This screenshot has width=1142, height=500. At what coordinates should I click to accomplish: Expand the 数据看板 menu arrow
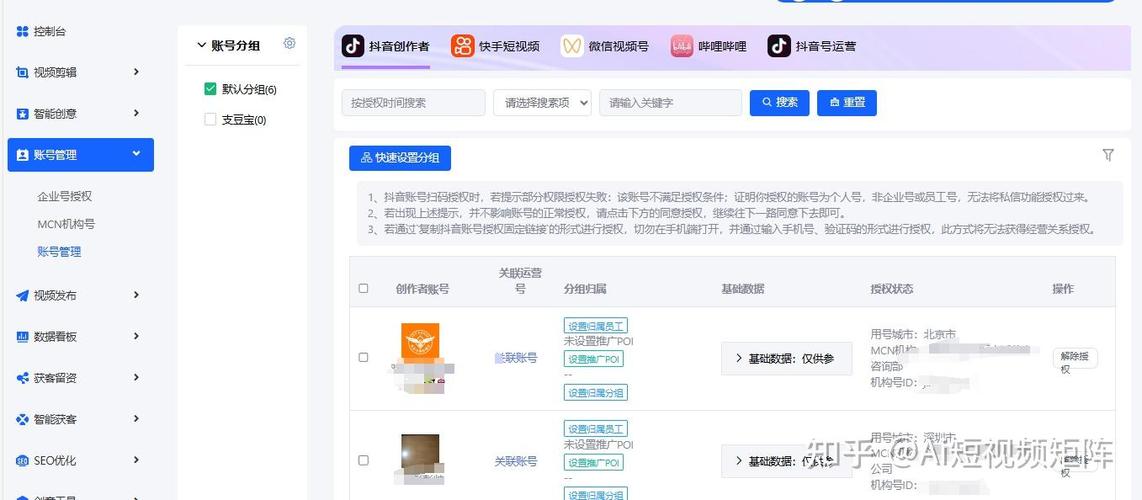click(136, 336)
